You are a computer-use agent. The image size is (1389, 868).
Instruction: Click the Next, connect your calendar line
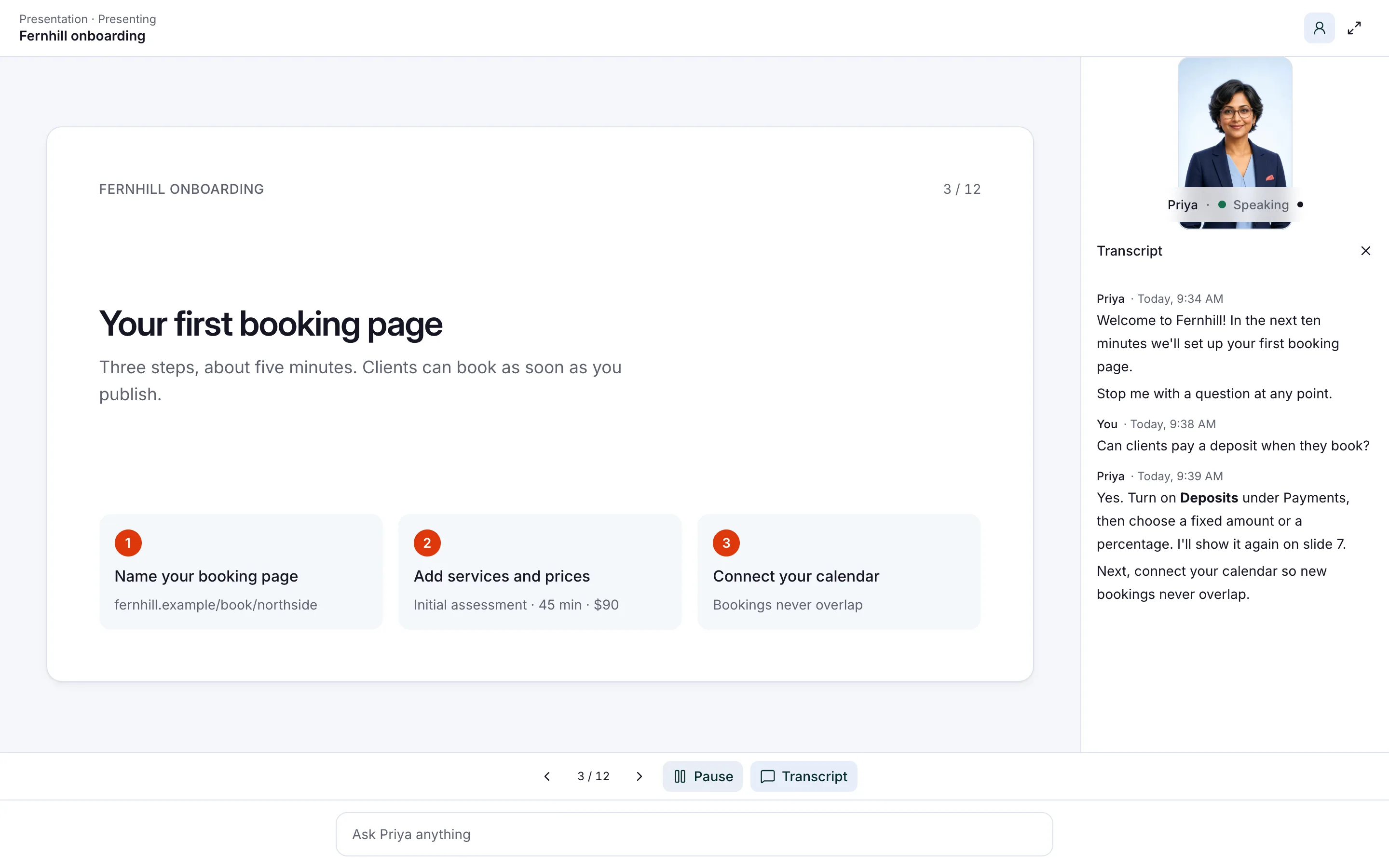click(x=1211, y=583)
